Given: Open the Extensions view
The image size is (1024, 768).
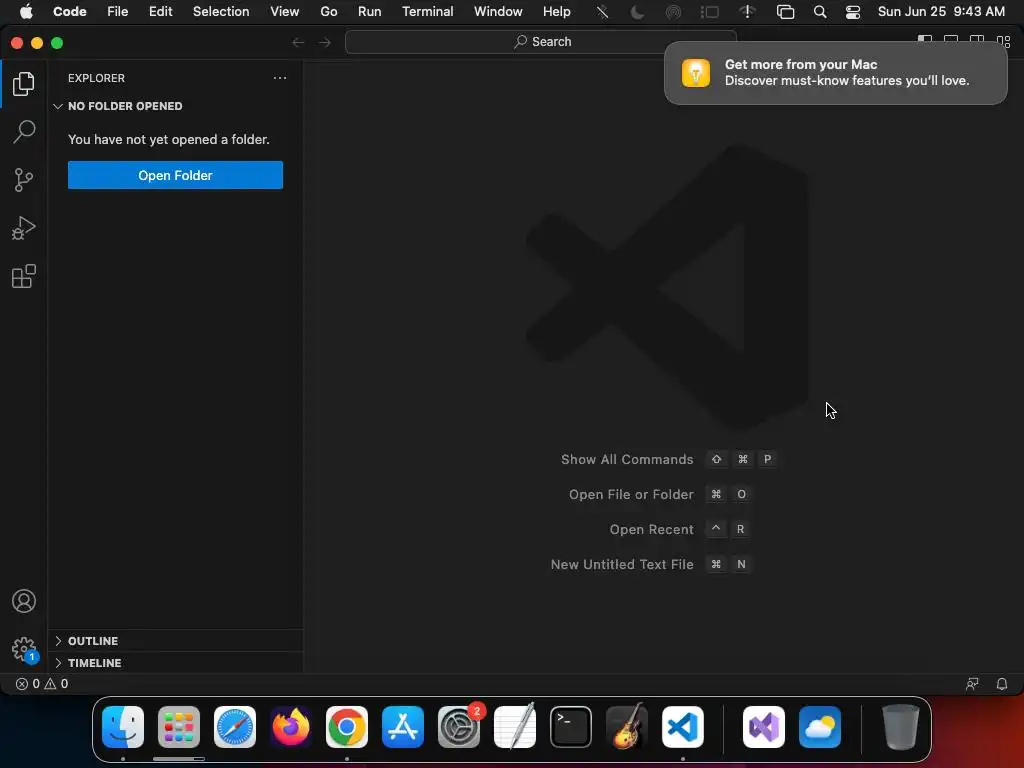Looking at the screenshot, I should coord(24,276).
